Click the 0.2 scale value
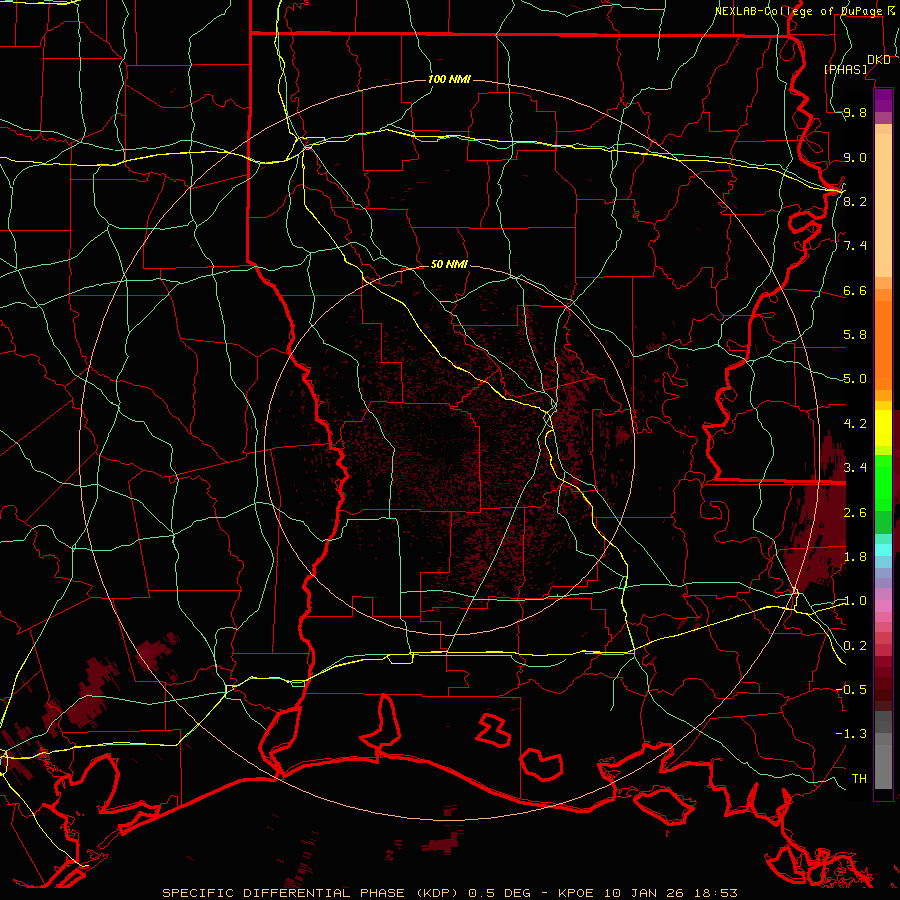Screen dimensions: 900x900 coord(855,646)
